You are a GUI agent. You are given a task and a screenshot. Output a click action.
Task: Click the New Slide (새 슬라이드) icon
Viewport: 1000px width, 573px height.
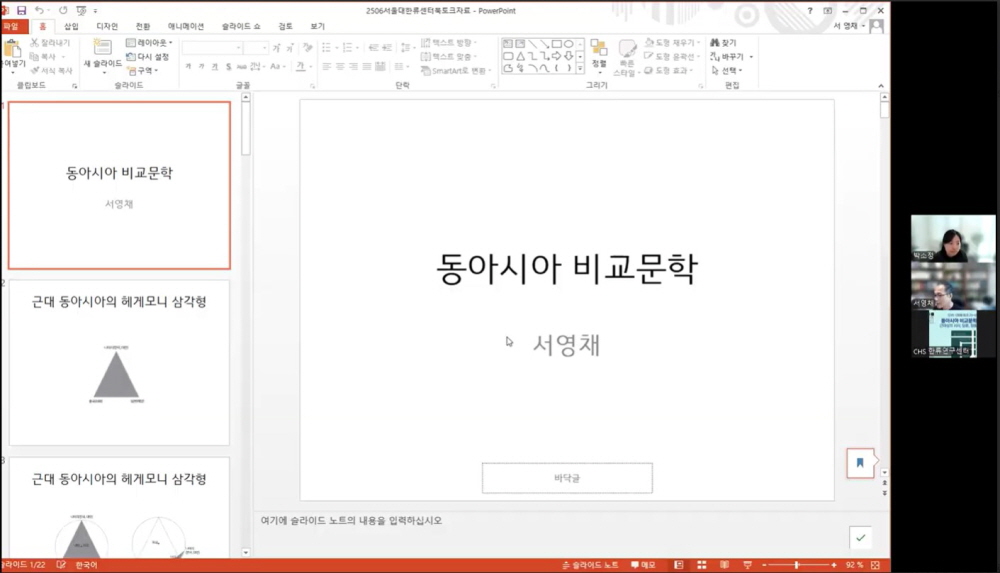[102, 47]
